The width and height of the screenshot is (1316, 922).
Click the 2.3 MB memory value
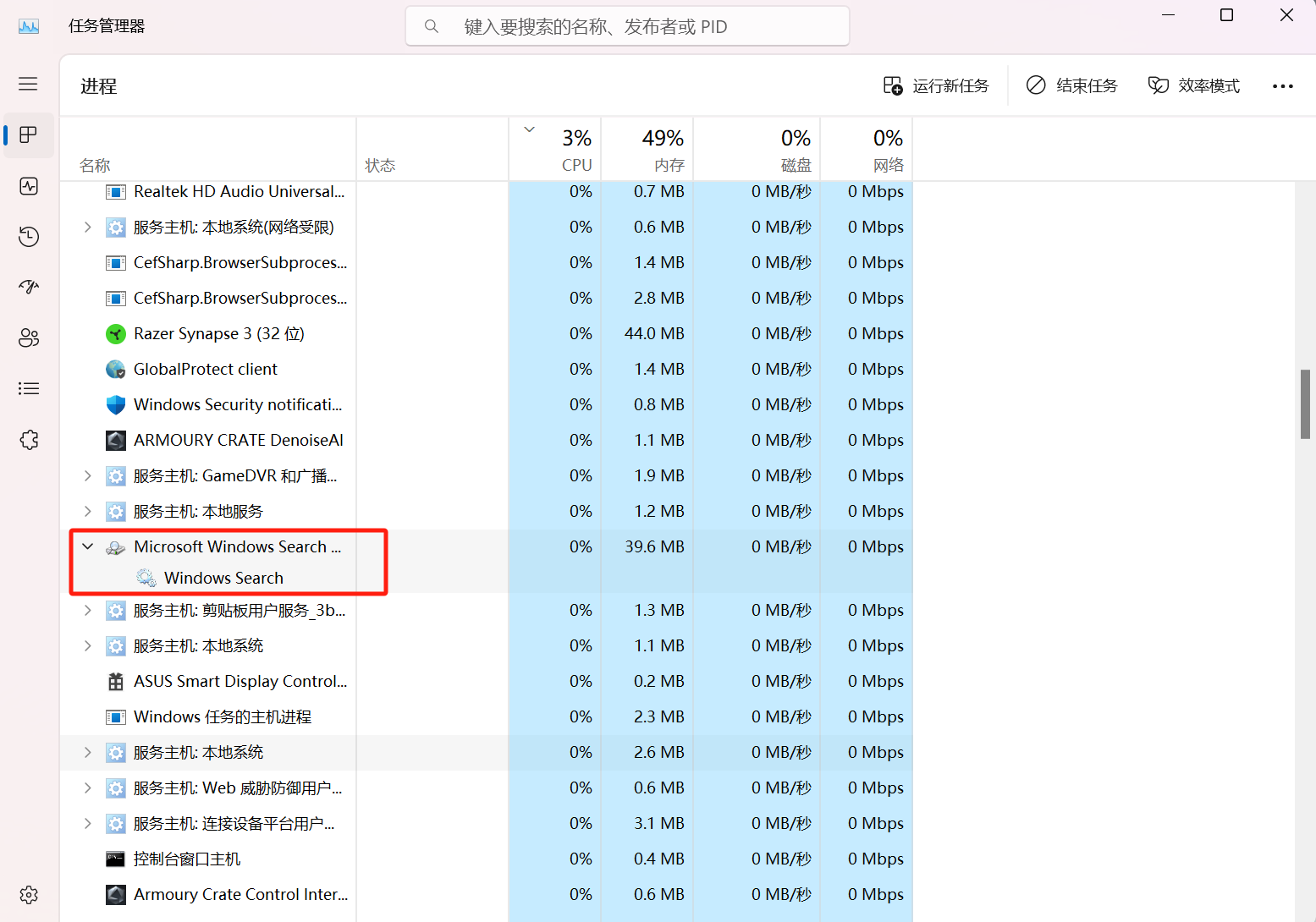pos(659,717)
